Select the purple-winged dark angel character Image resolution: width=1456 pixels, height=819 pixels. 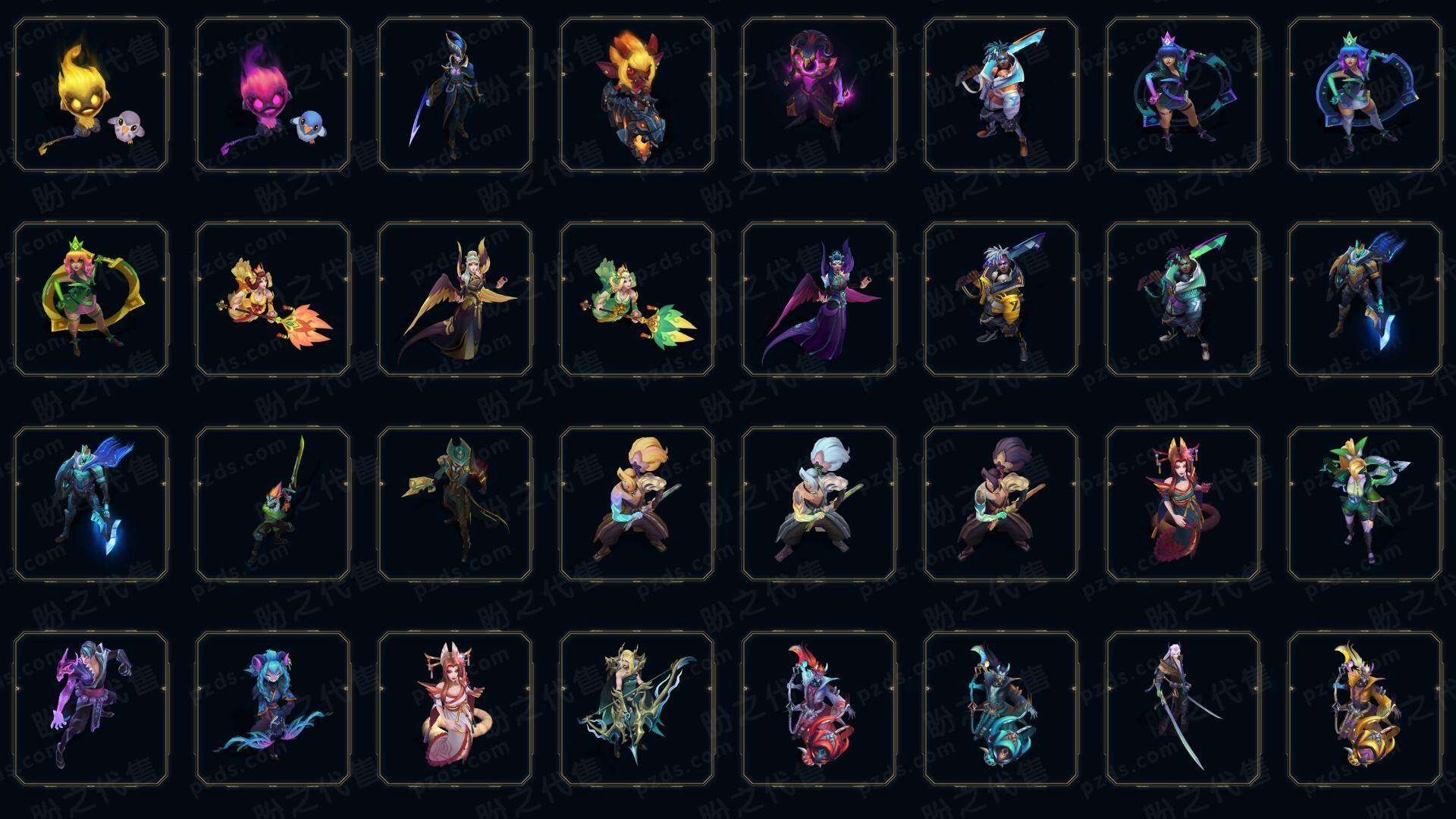819,299
